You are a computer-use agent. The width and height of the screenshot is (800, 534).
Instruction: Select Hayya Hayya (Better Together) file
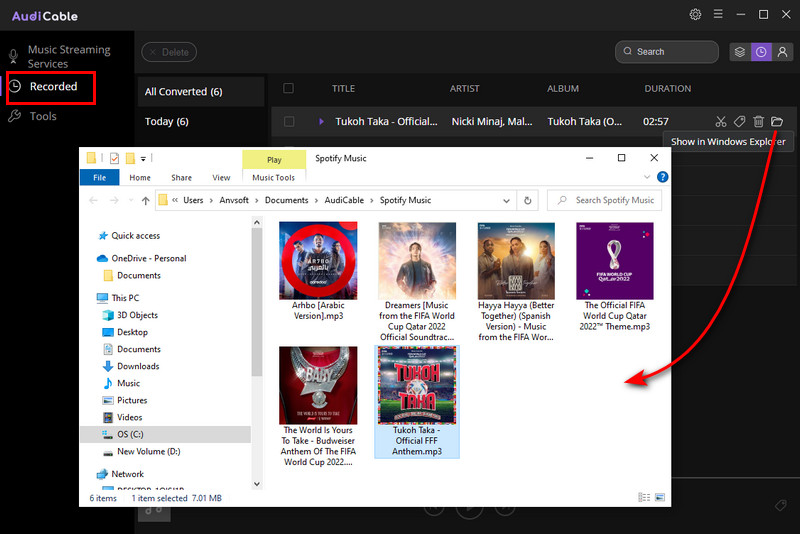(516, 282)
